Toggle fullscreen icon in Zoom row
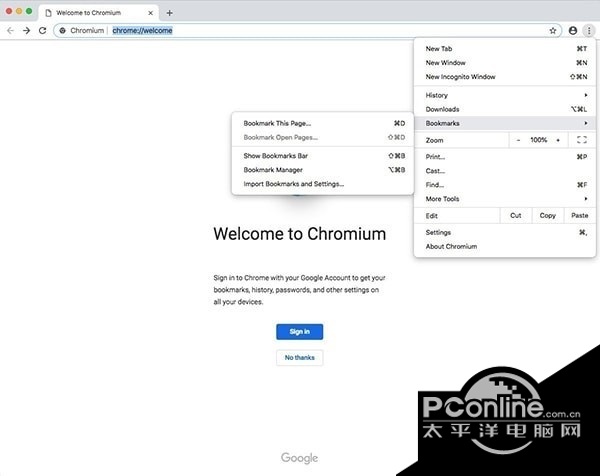Image resolution: width=600 pixels, height=476 pixels. point(582,140)
